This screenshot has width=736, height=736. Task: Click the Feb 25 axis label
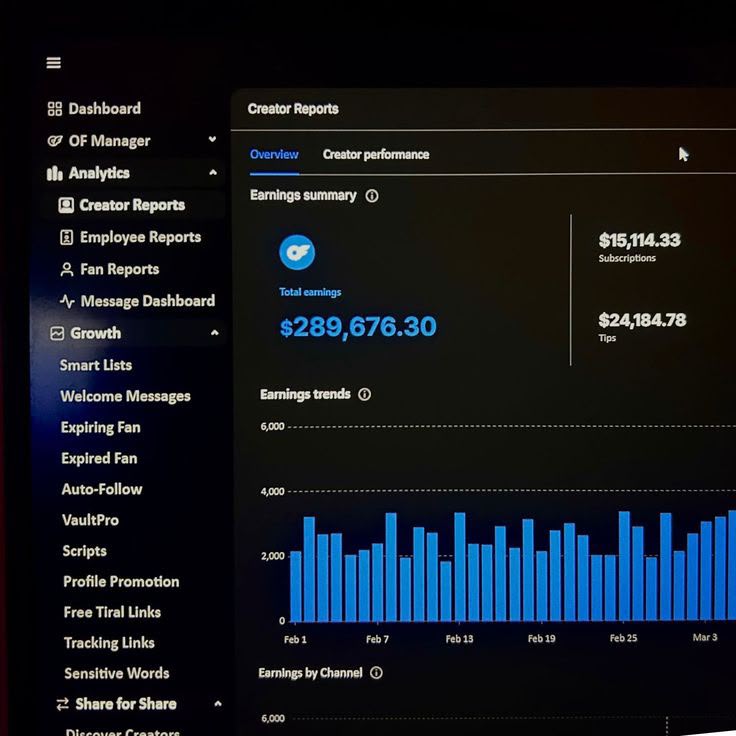[x=623, y=638]
